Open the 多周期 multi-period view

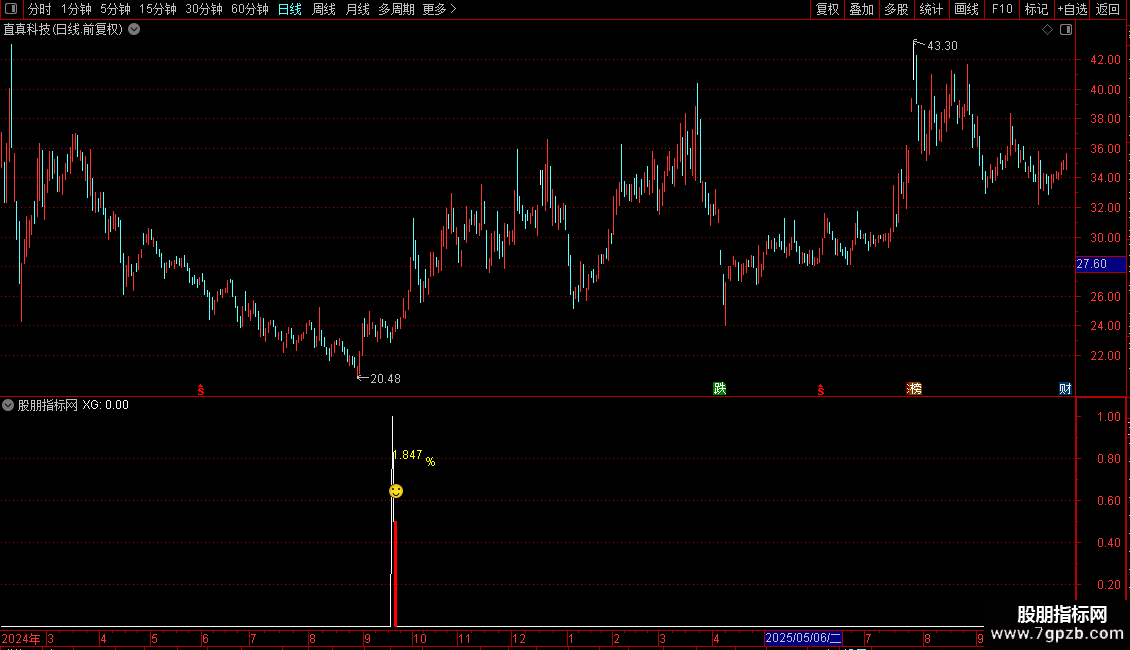tap(396, 9)
